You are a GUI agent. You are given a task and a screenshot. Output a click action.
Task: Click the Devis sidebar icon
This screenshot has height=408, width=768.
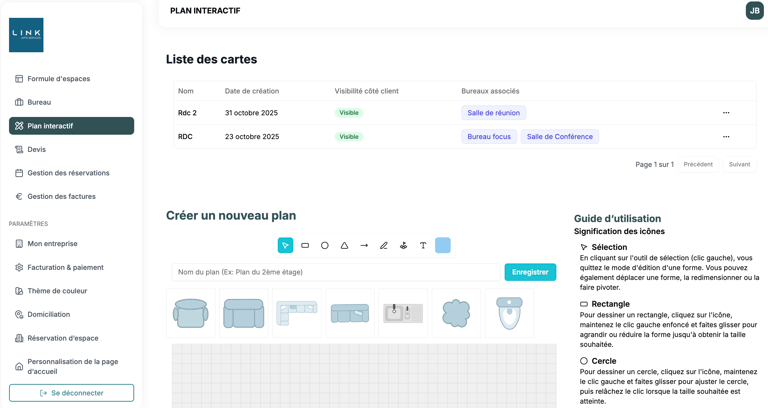pos(19,149)
